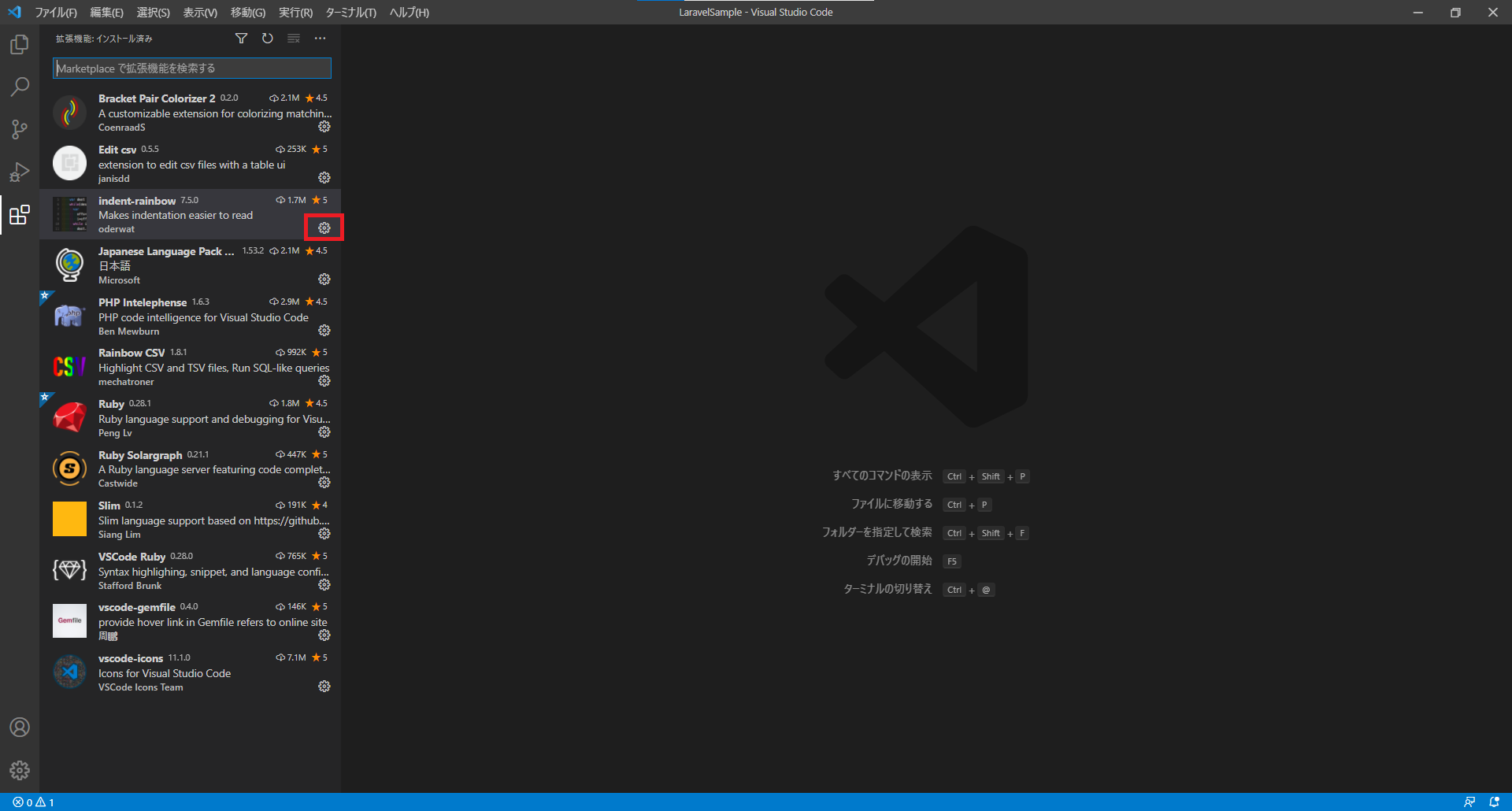The image size is (1512, 811).
Task: Open manage gear for vscode-icons
Action: [324, 687]
